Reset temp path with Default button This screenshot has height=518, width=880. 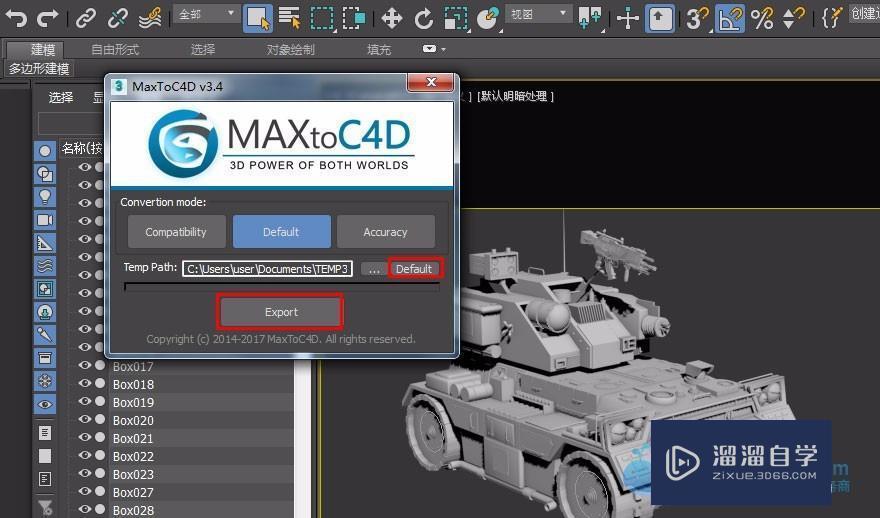(414, 269)
